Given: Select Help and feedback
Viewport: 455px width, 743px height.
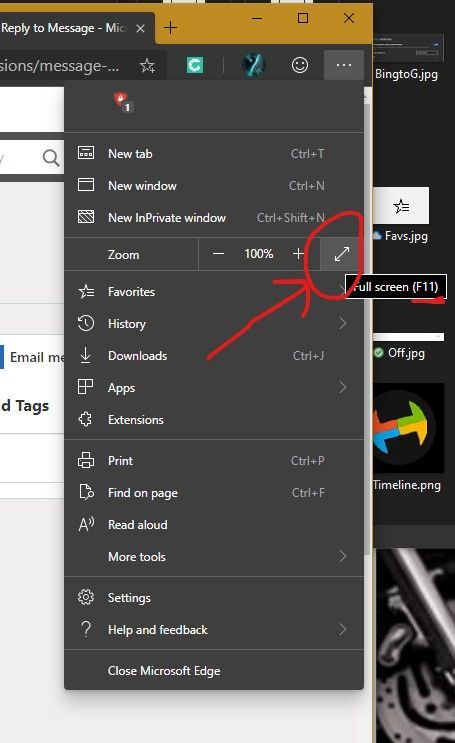Looking at the screenshot, I should coord(214,629).
